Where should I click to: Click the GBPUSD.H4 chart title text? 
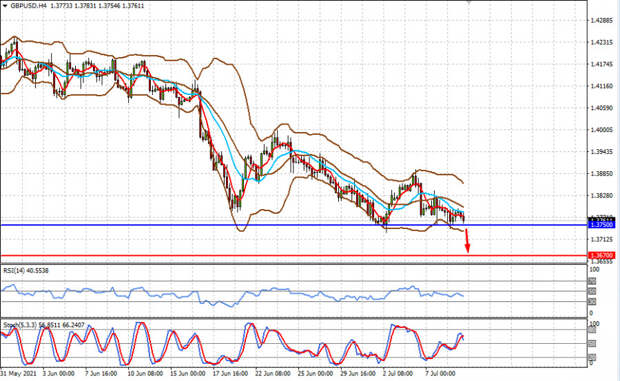click(28, 6)
